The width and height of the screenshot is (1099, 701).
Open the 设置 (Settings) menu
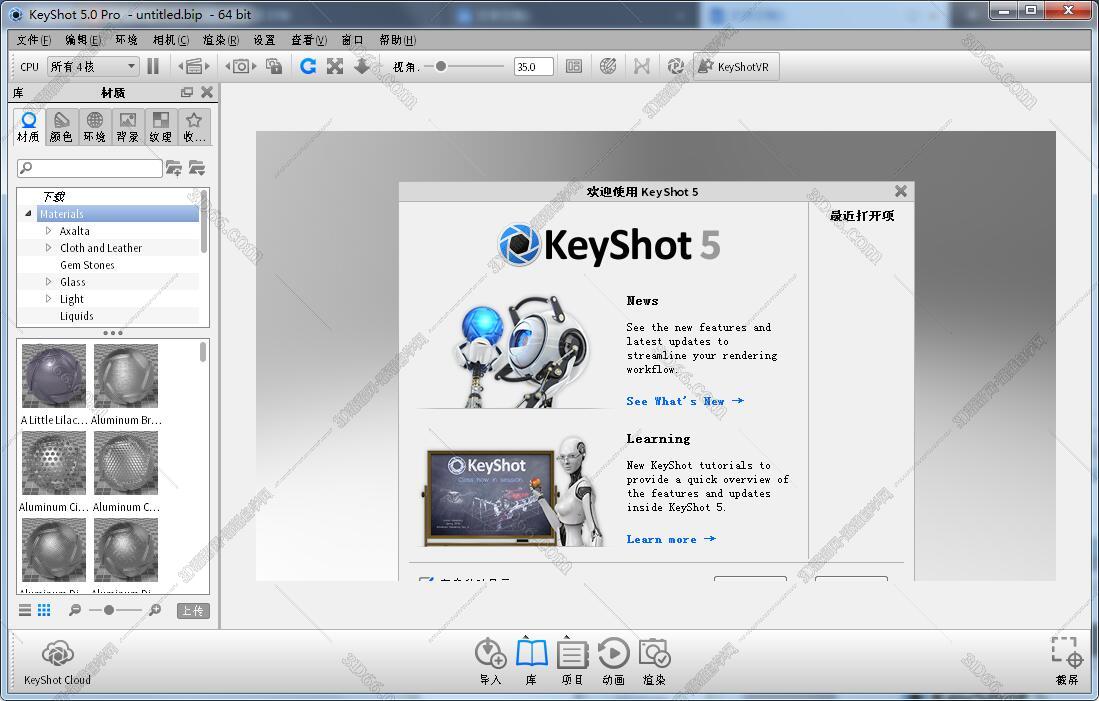click(264, 40)
